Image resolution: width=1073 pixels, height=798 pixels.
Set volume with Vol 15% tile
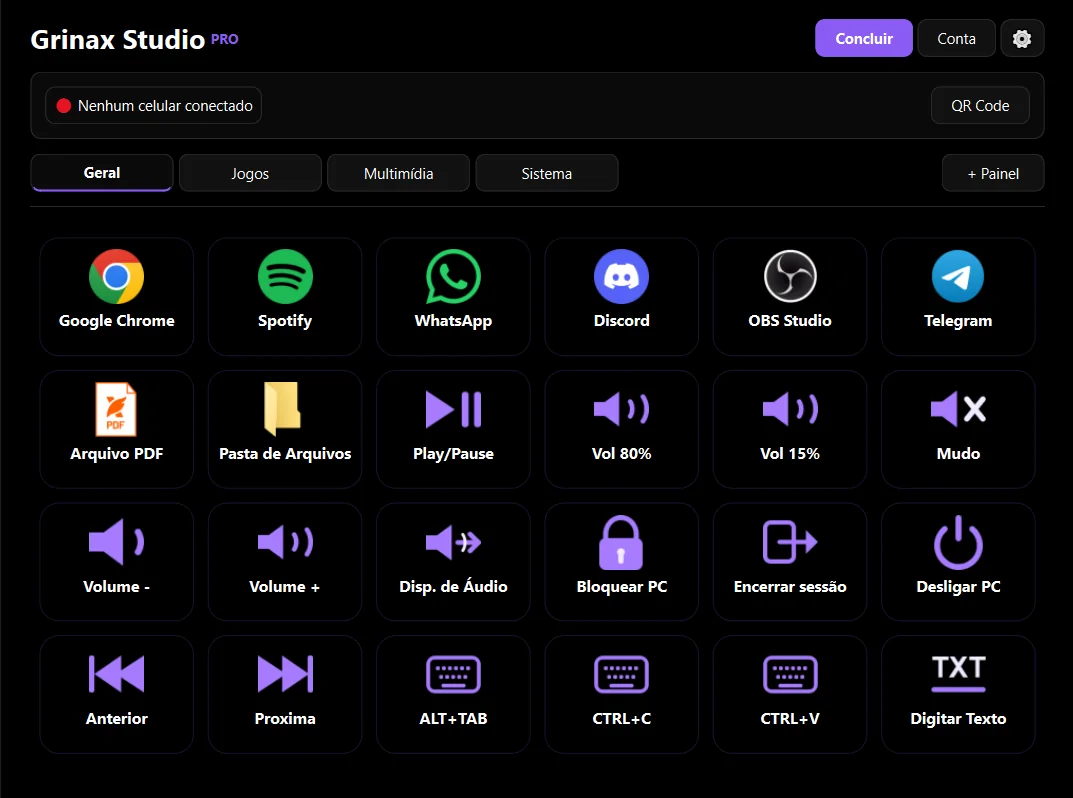click(790, 429)
